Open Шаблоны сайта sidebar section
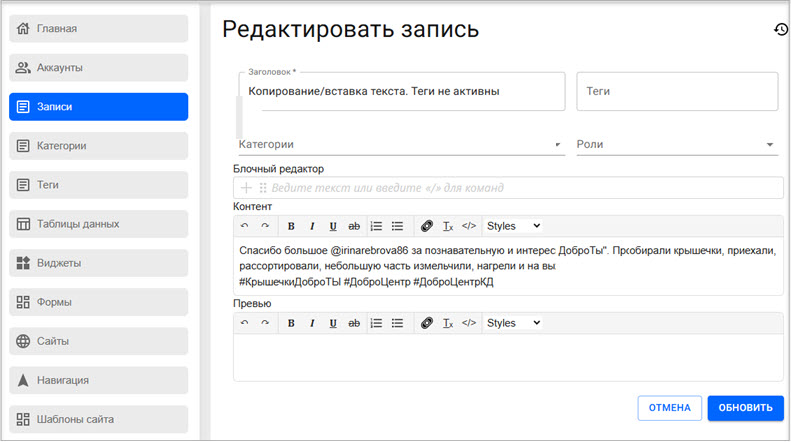 [x=98, y=419]
